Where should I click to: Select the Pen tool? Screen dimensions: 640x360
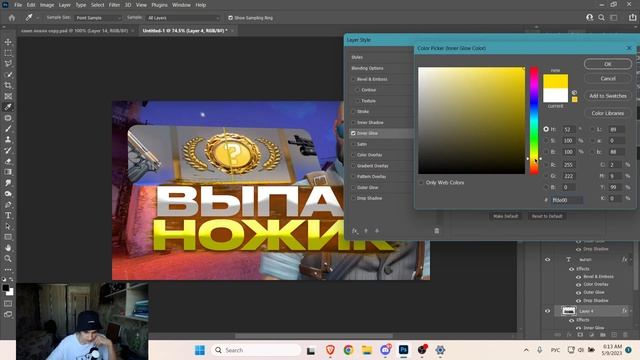[8, 204]
